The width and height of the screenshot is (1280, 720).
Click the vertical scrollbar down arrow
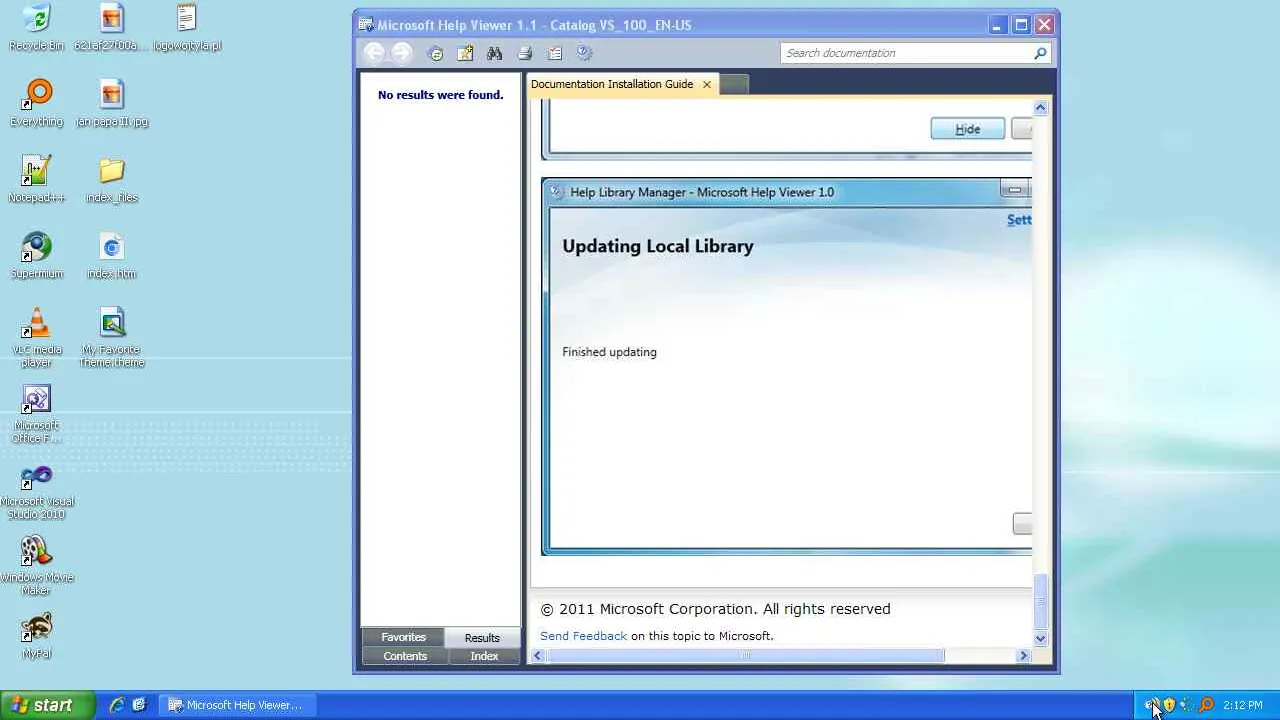click(x=1040, y=638)
